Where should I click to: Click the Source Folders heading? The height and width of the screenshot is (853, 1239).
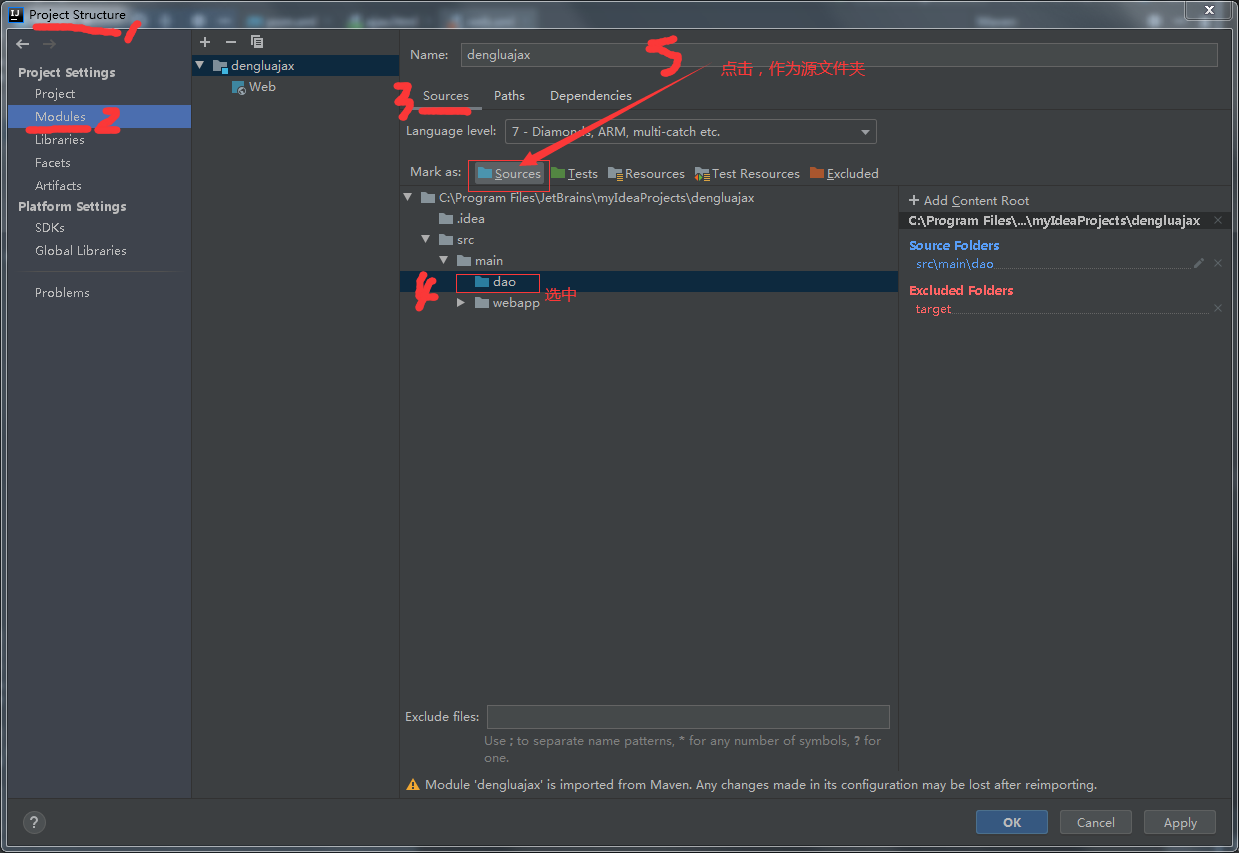pos(954,245)
